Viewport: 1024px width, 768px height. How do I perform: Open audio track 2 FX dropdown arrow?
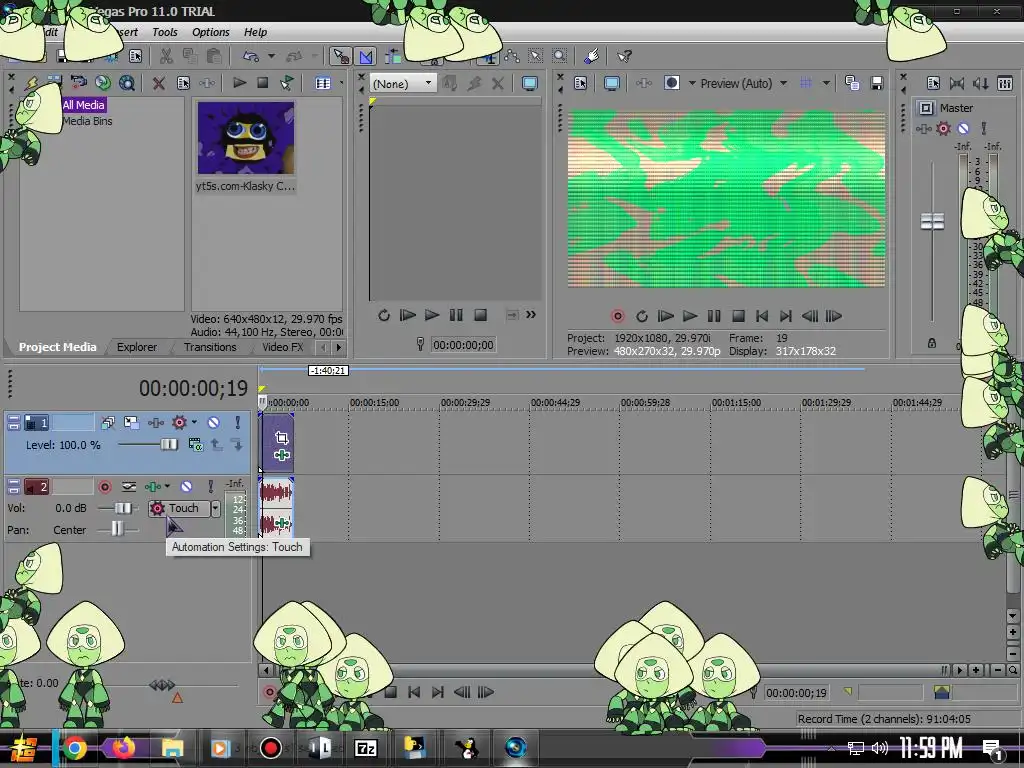pos(168,487)
